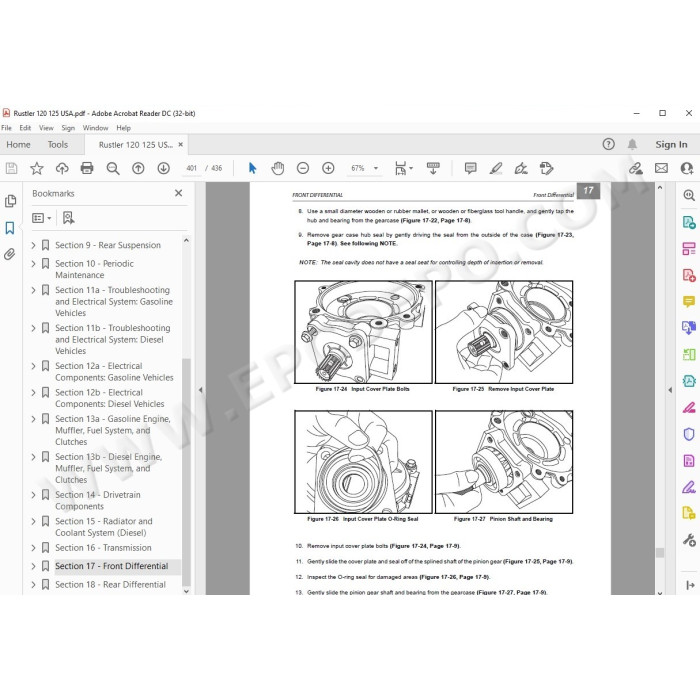The image size is (700, 700).
Task: Click the page number field showing 401
Action: 192,168
